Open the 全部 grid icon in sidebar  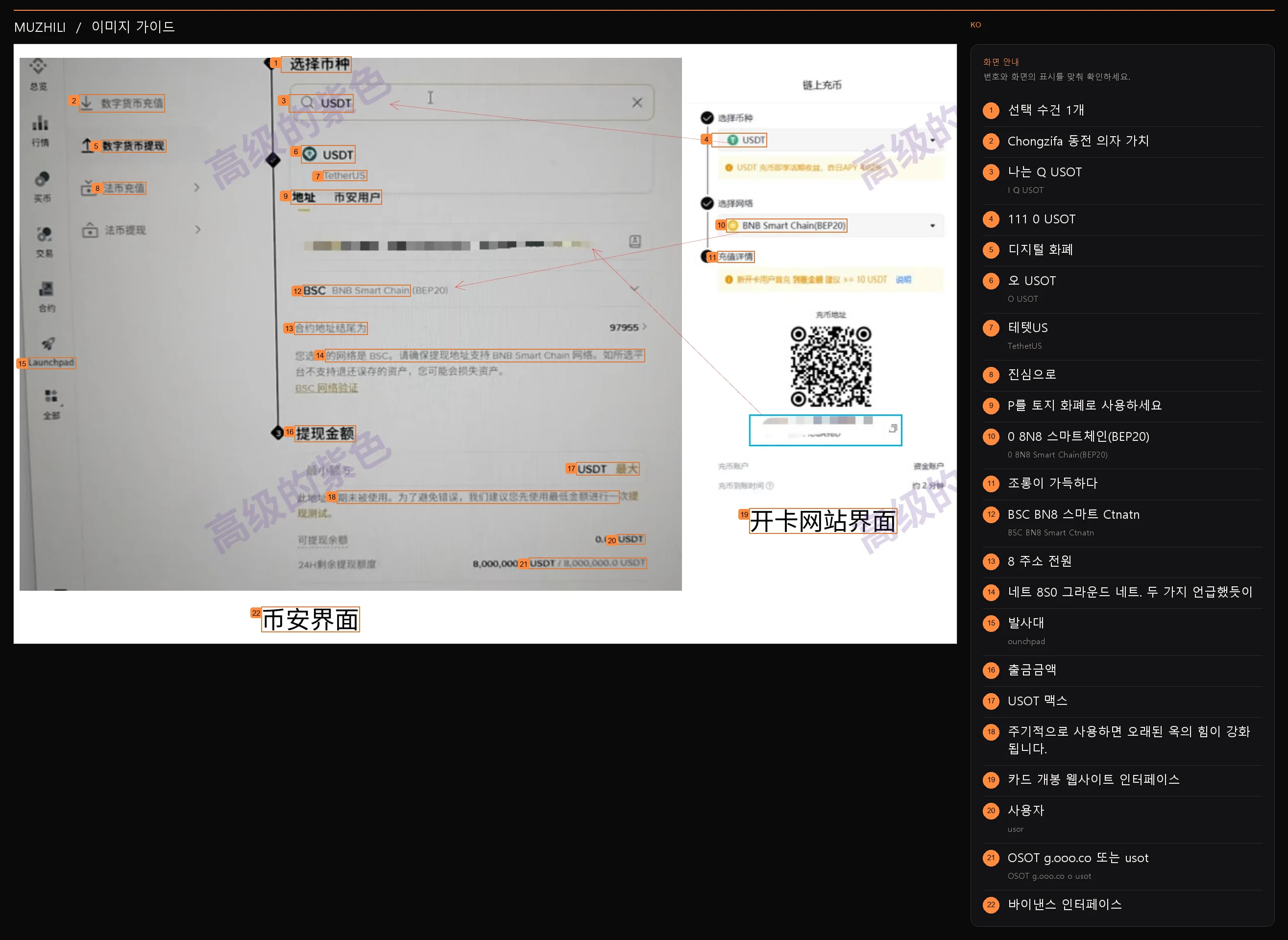click(x=51, y=395)
